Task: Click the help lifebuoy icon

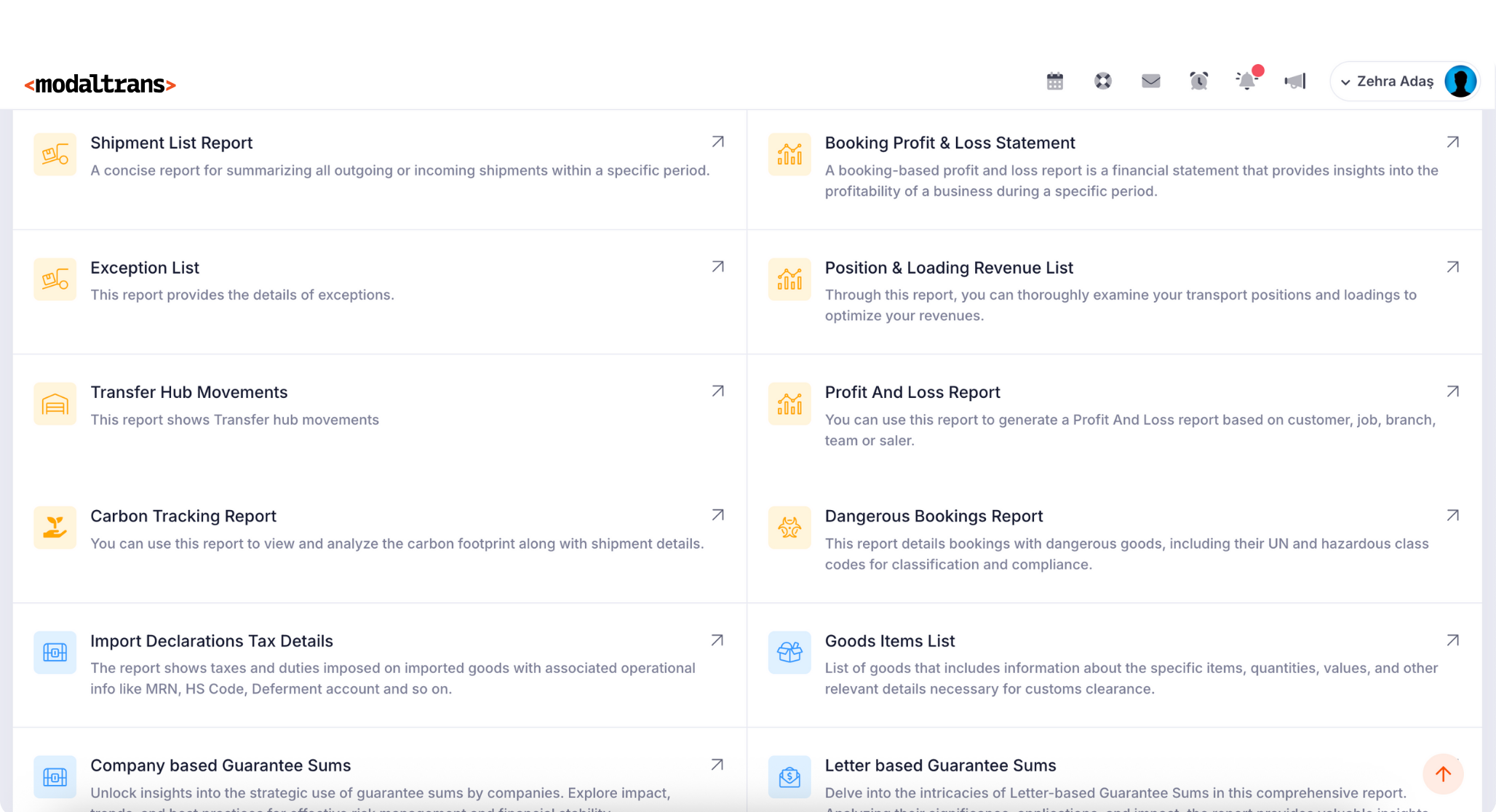Action: [1102, 81]
